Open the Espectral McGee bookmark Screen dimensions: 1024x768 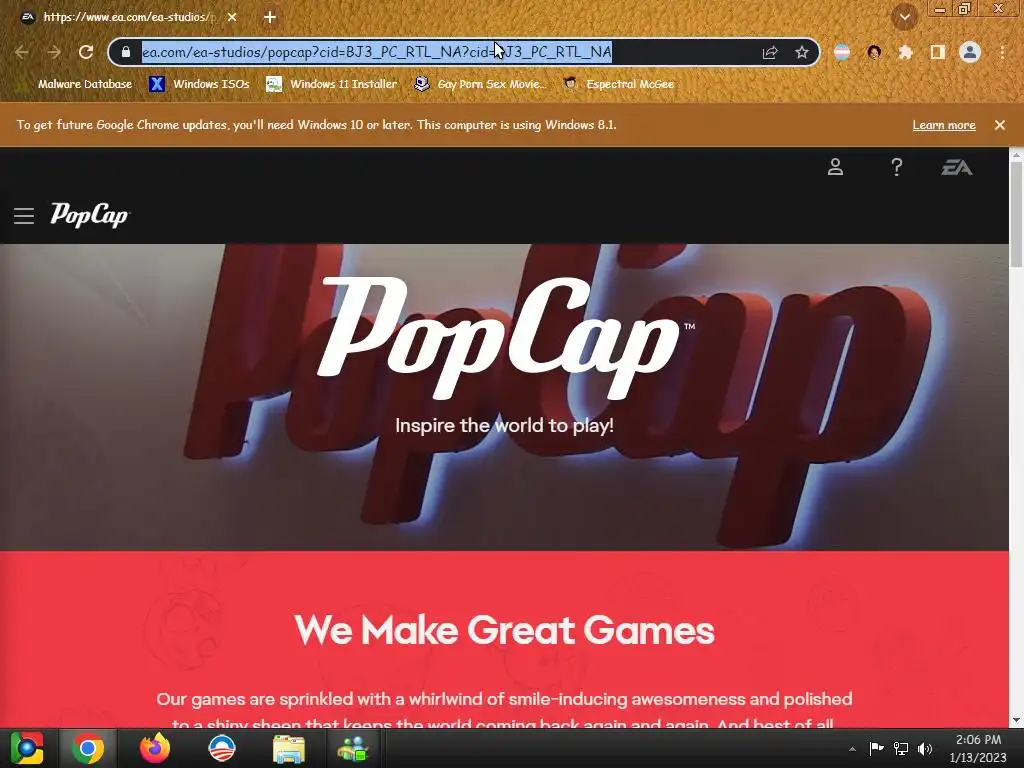[619, 84]
